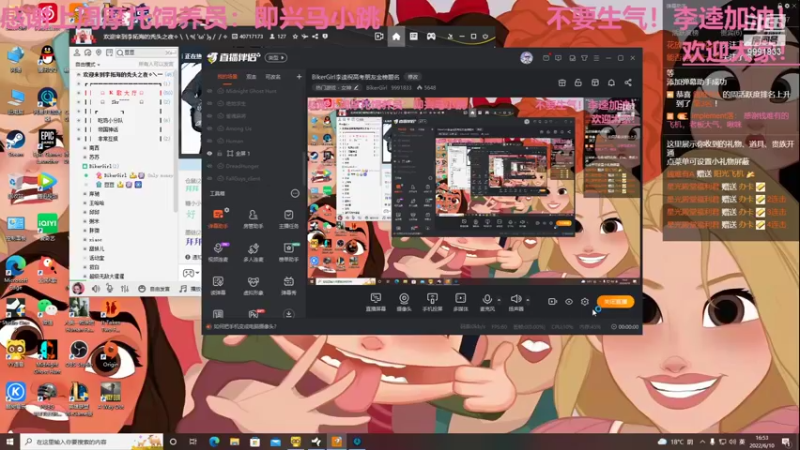Open the 类型 dropdown beside the app logo

point(276,58)
